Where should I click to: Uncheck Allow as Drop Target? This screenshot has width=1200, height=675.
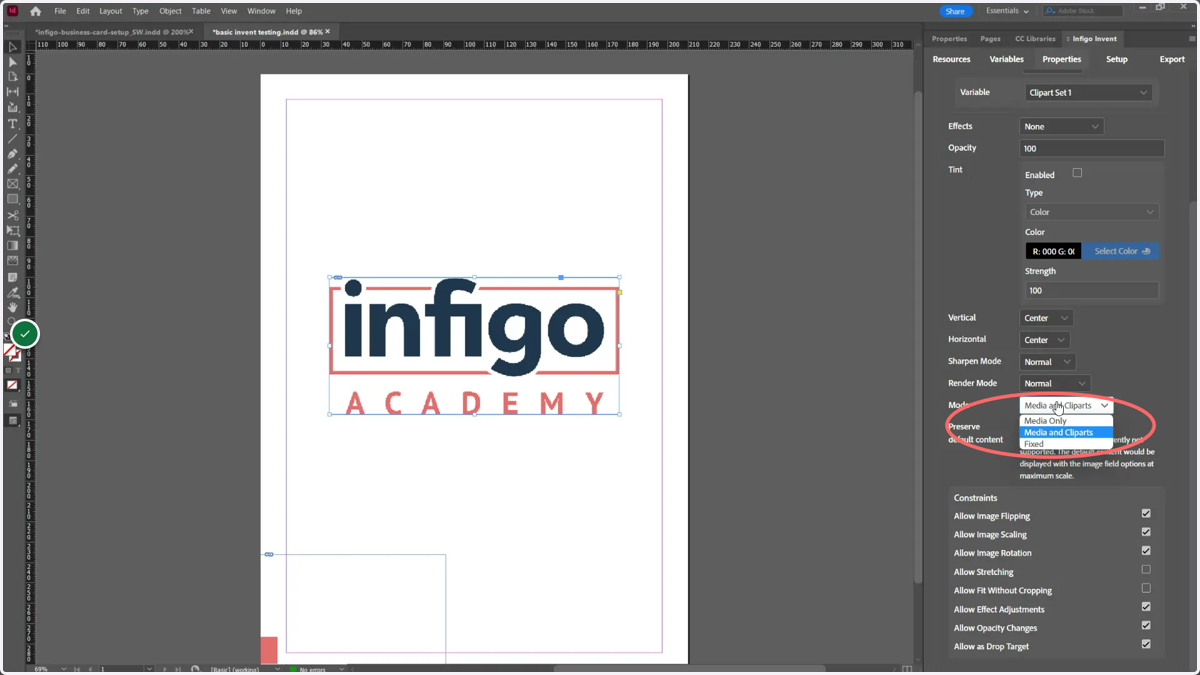(x=1146, y=645)
